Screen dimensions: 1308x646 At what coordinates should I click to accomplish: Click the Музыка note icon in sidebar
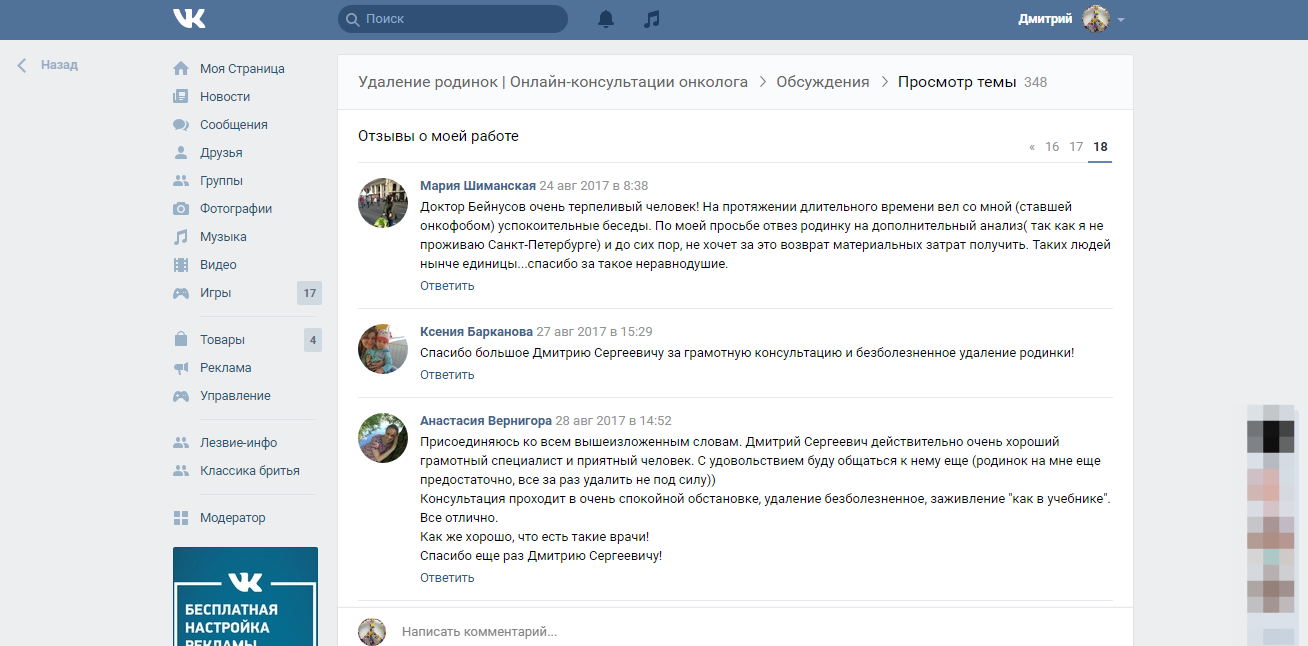(x=181, y=237)
